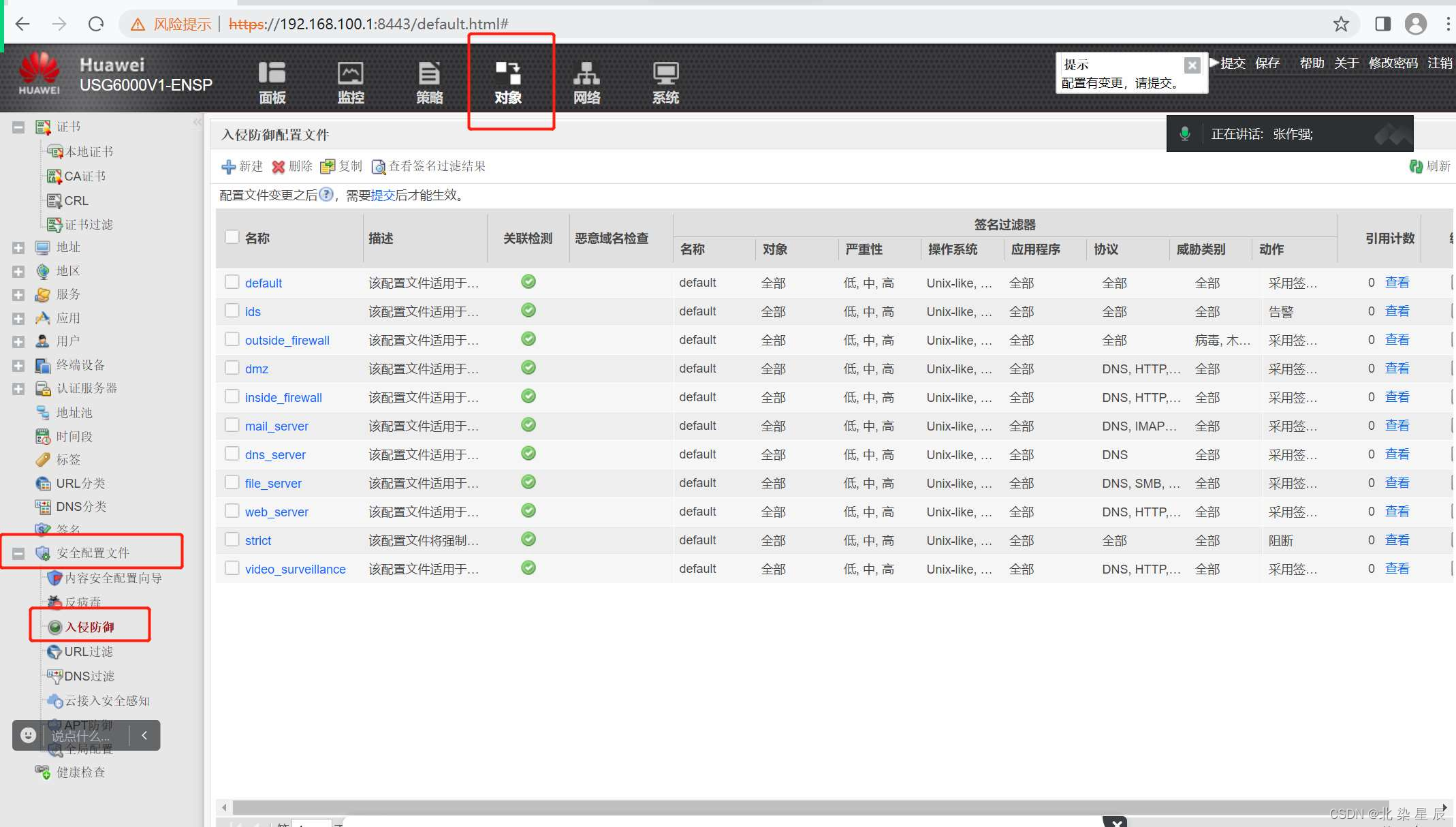Click the 新建 plus icon
This screenshot has height=827, width=1456.
tap(229, 167)
